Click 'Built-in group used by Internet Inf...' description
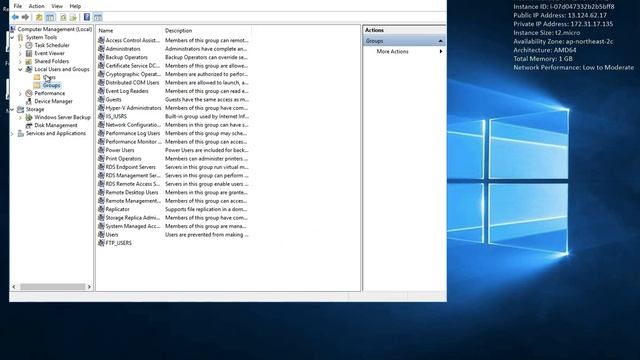Image resolution: width=640 pixels, height=360 pixels. (x=207, y=116)
